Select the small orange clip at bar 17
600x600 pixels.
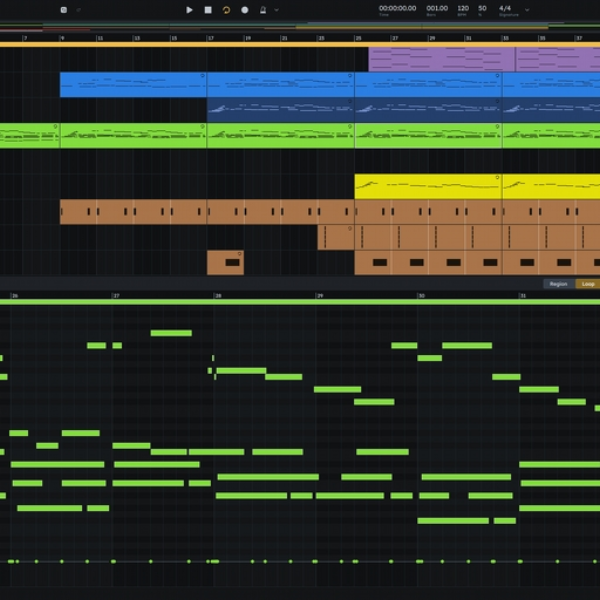pos(225,262)
